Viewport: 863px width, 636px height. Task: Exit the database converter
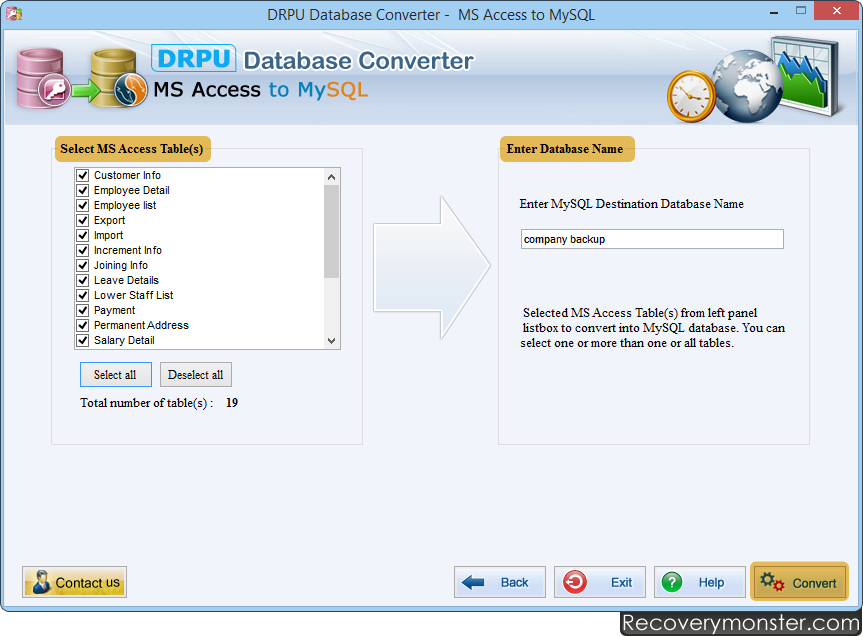pyautogui.click(x=599, y=582)
